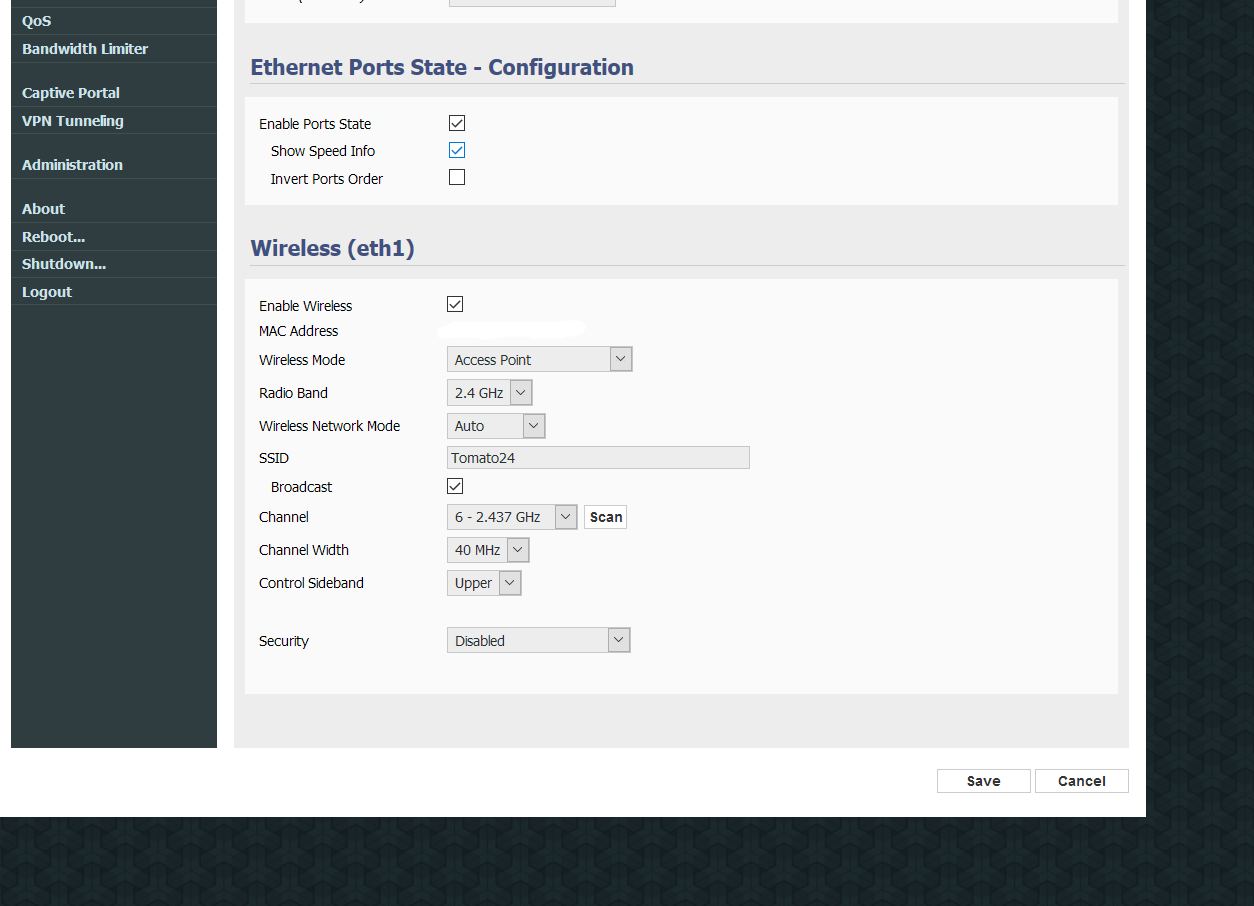
Task: Open Wireless Network Mode dropdown
Action: 496,425
